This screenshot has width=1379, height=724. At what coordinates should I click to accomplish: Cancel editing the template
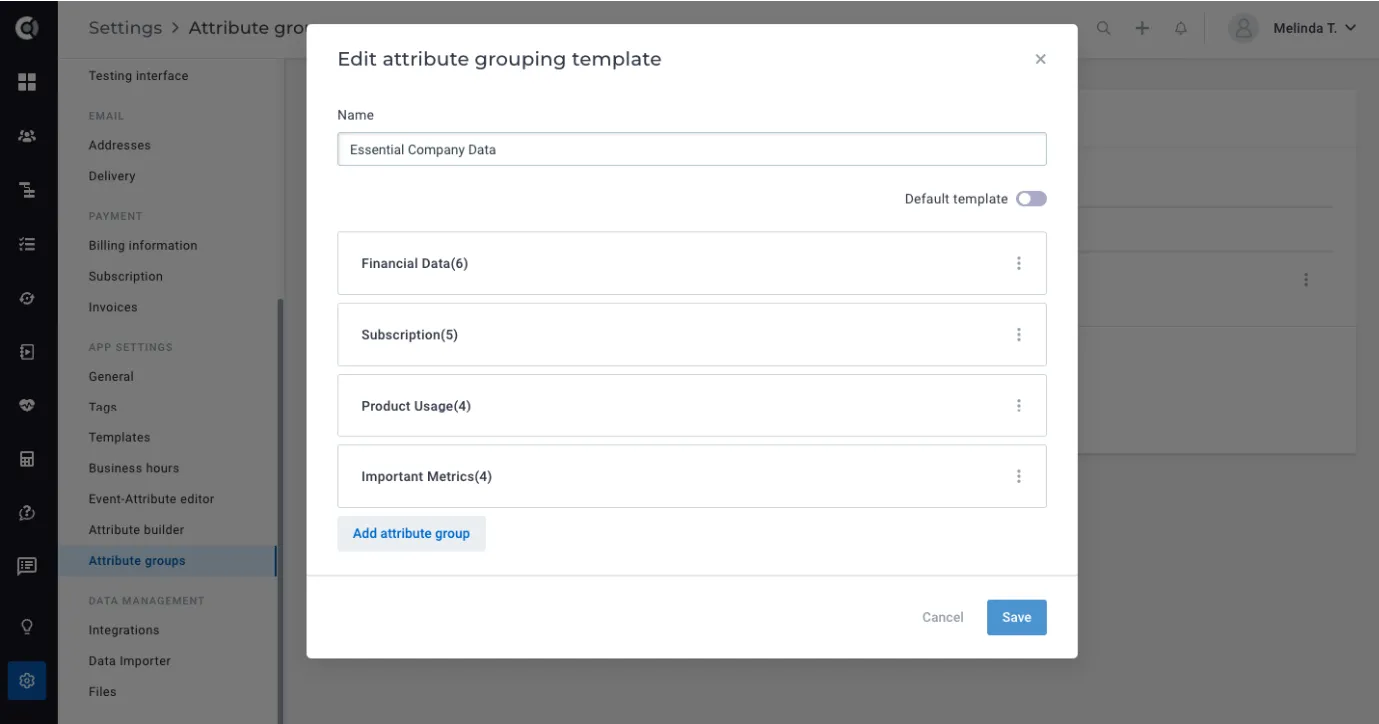(x=942, y=617)
